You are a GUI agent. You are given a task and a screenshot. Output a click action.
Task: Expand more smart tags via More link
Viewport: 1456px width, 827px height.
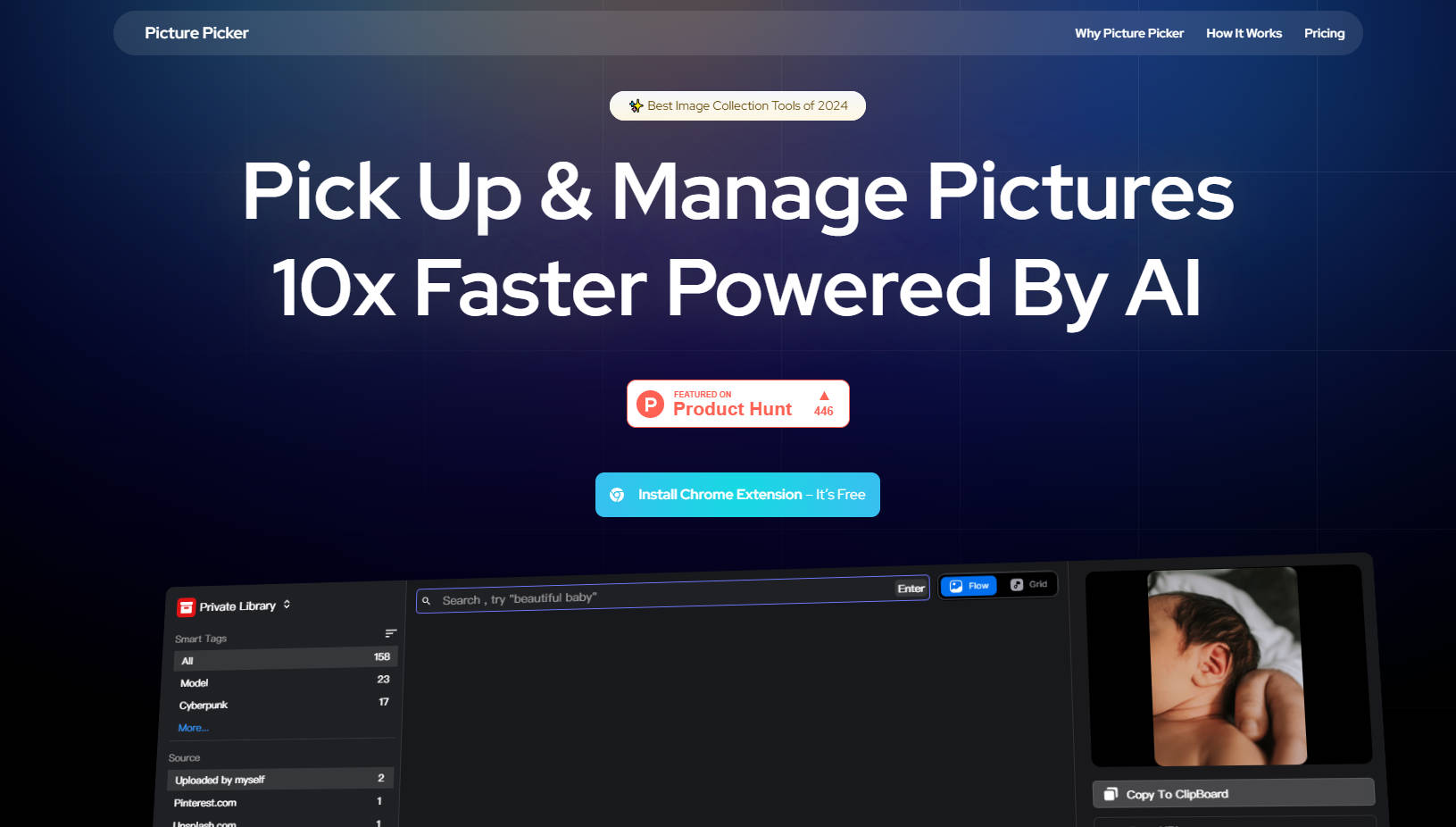click(193, 728)
